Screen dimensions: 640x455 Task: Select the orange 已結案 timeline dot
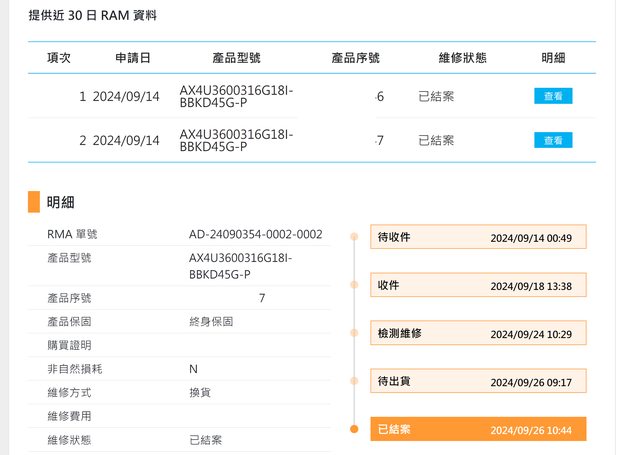pyautogui.click(x=354, y=429)
